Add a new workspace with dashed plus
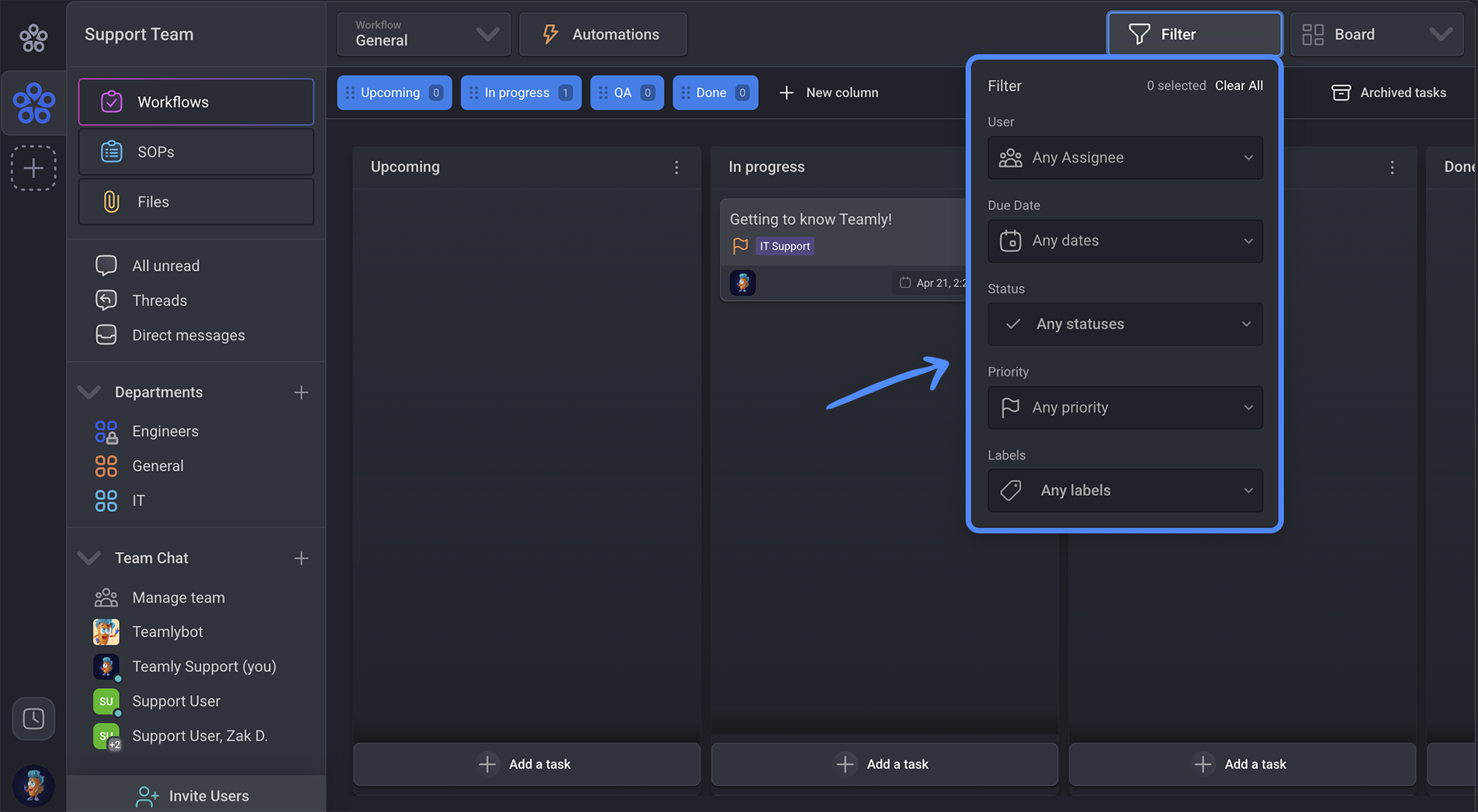1478x812 pixels. tap(33, 168)
